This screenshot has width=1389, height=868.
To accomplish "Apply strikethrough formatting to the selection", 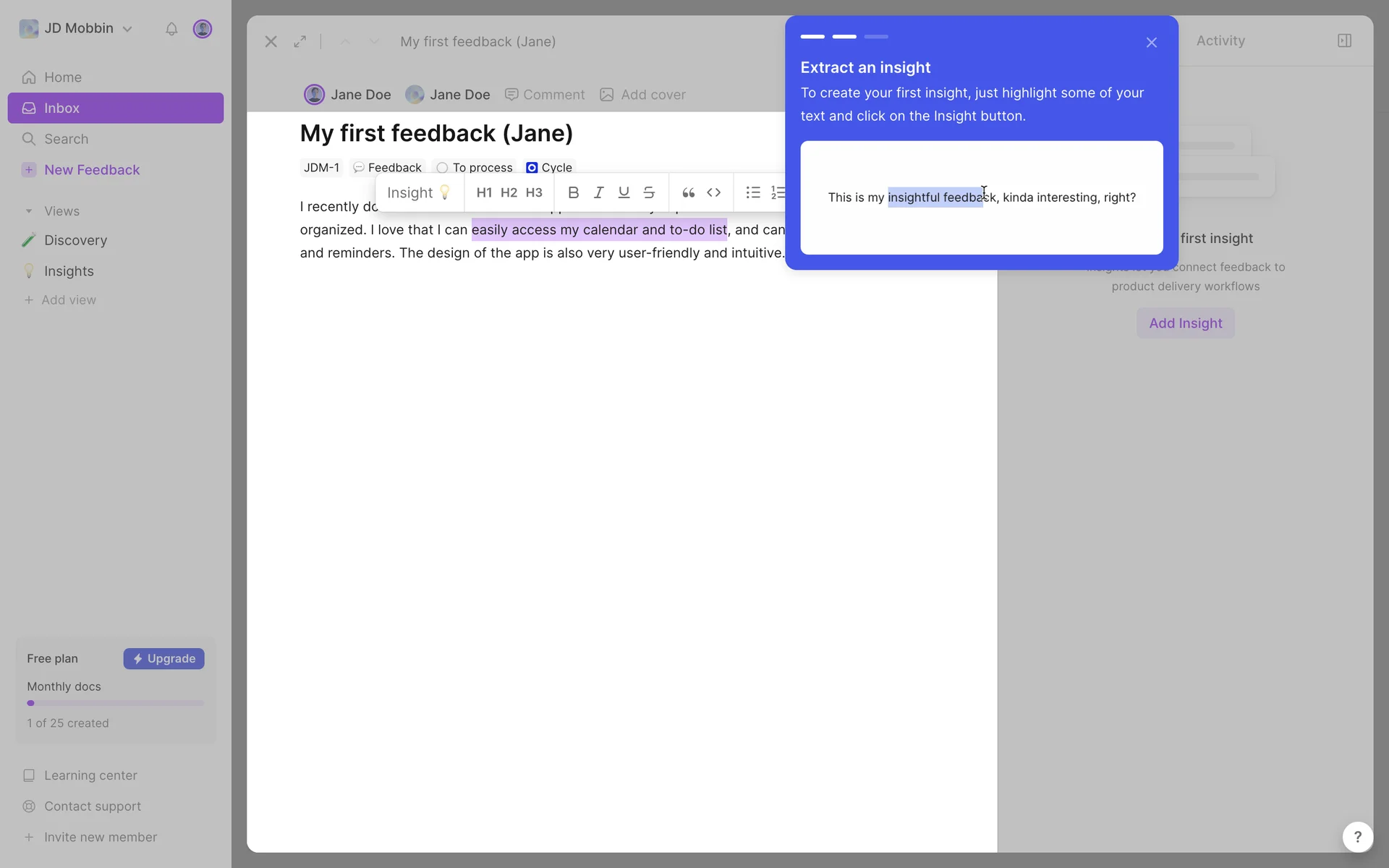I will coord(649,192).
